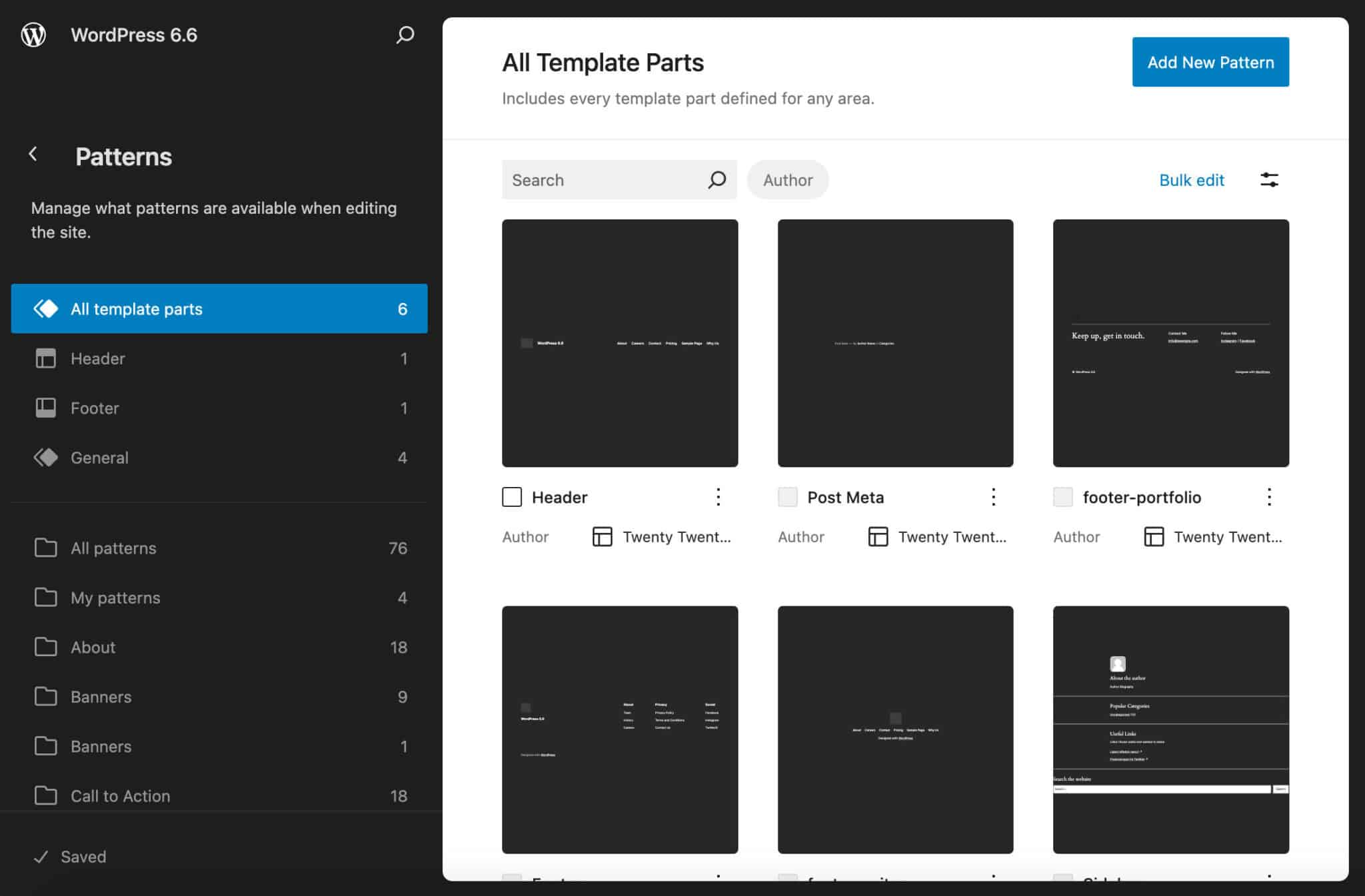Click the Header template part icon in sidebar
Image resolution: width=1365 pixels, height=896 pixels.
[45, 358]
